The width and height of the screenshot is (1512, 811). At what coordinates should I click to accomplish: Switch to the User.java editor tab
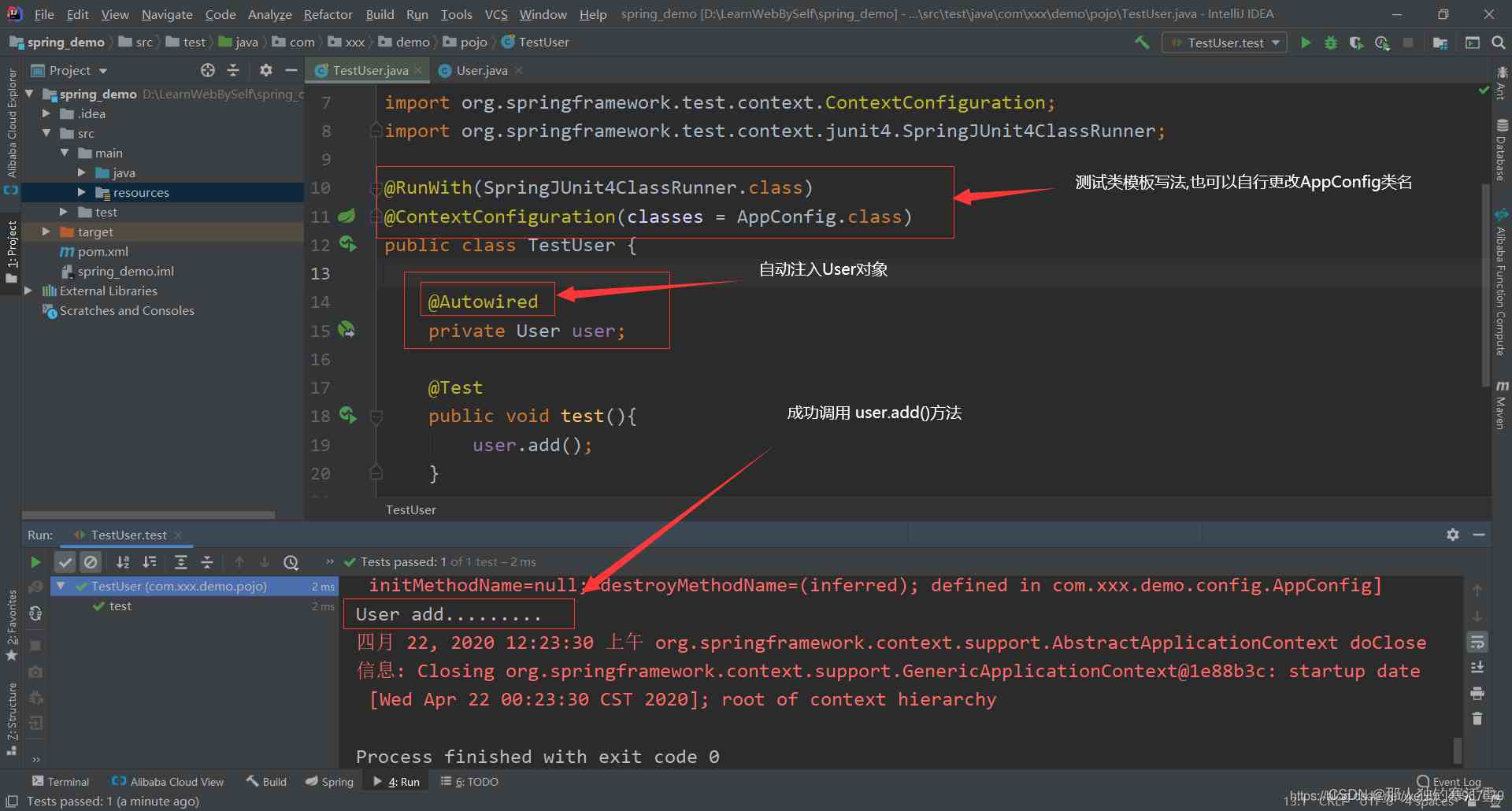481,70
